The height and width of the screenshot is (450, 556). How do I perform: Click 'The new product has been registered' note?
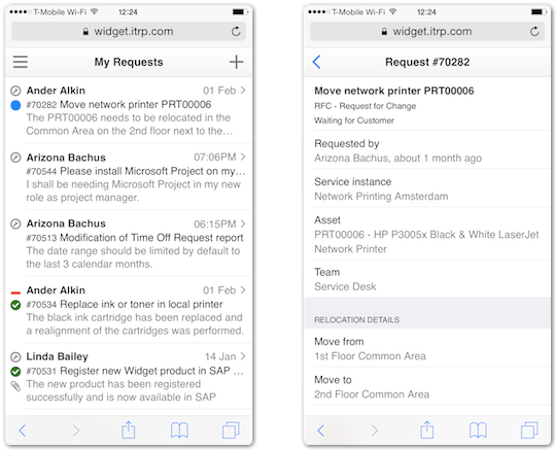(x=121, y=390)
